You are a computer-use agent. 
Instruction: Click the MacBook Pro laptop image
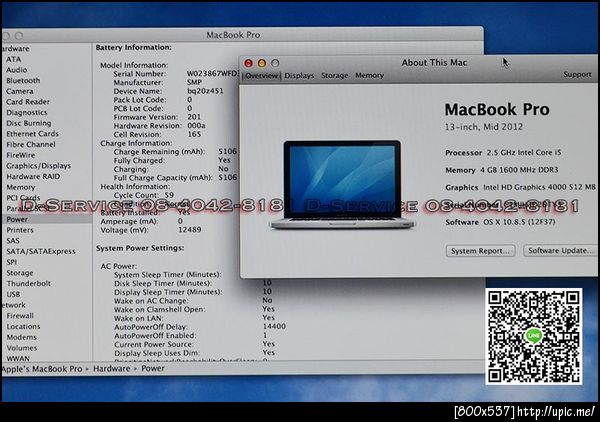[342, 184]
